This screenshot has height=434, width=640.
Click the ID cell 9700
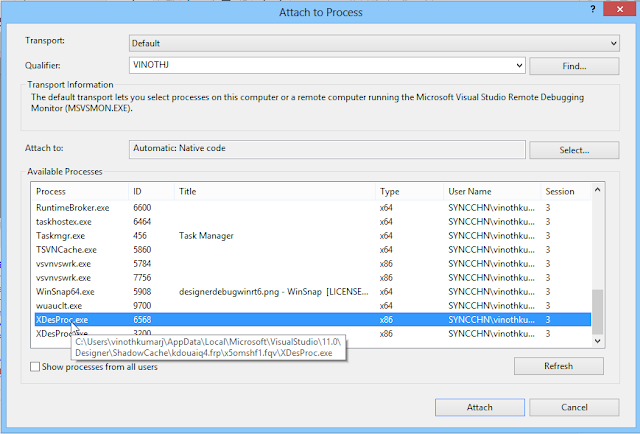[x=142, y=305]
